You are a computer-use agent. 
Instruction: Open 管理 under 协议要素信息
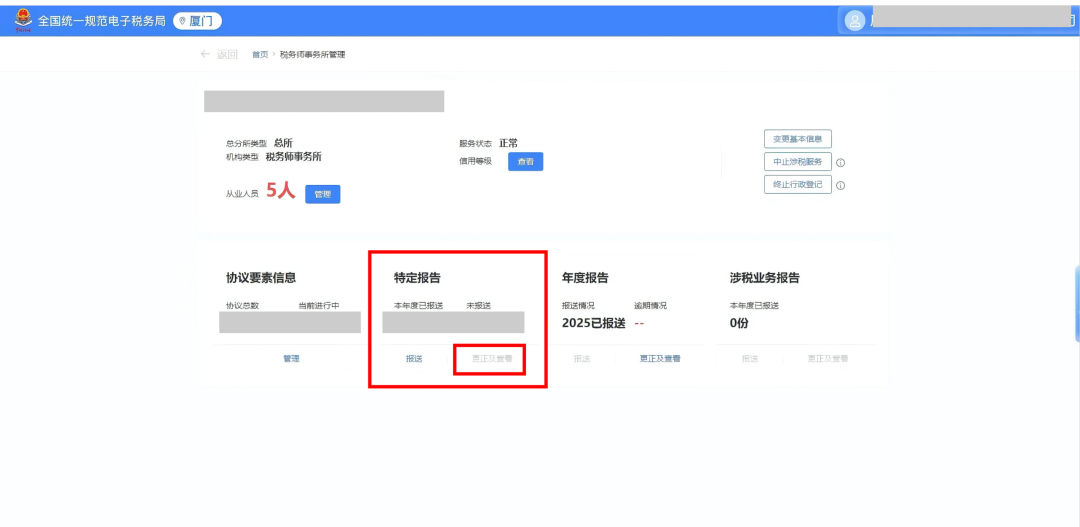[291, 359]
